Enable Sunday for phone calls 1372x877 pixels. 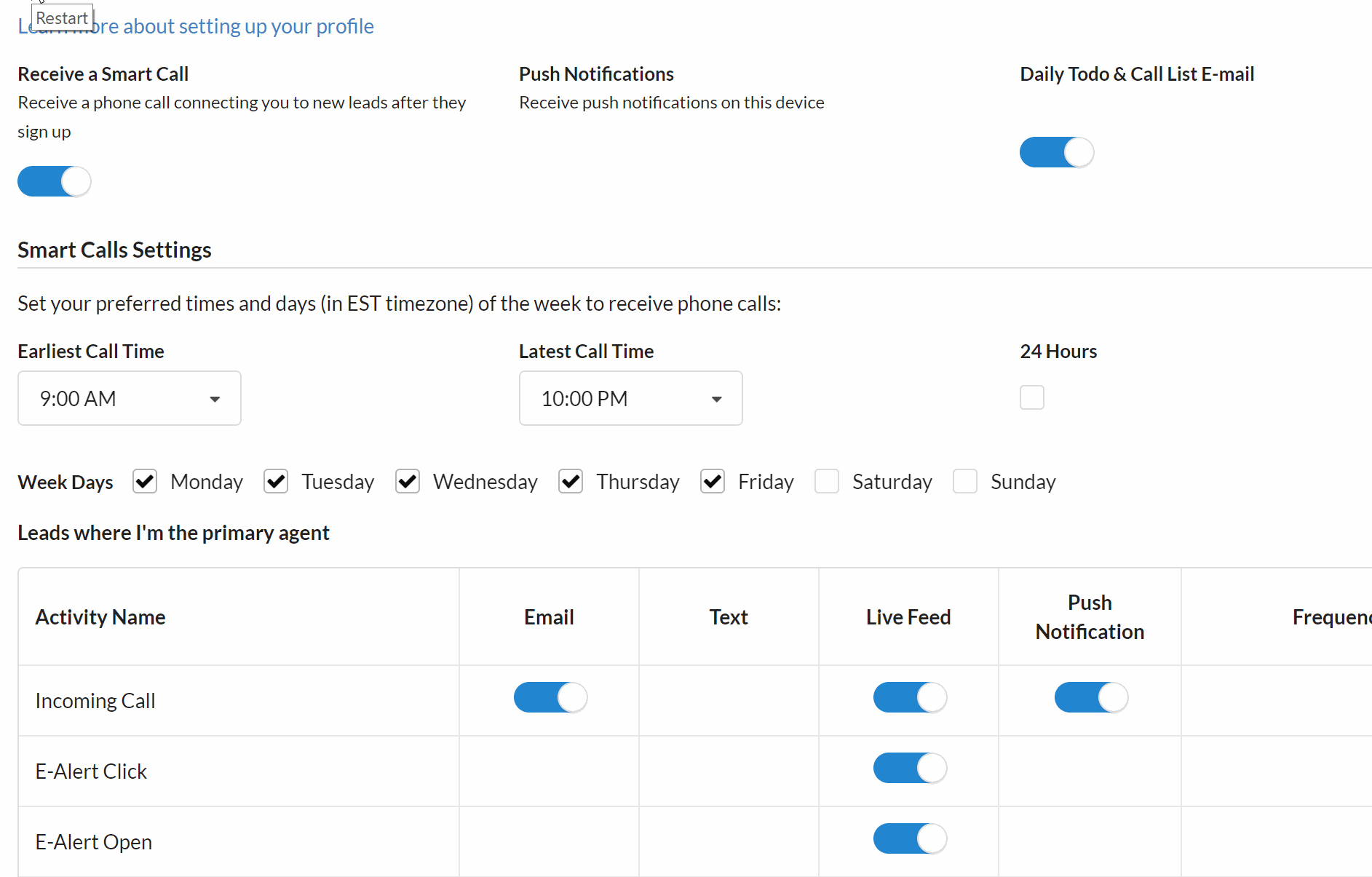965,481
